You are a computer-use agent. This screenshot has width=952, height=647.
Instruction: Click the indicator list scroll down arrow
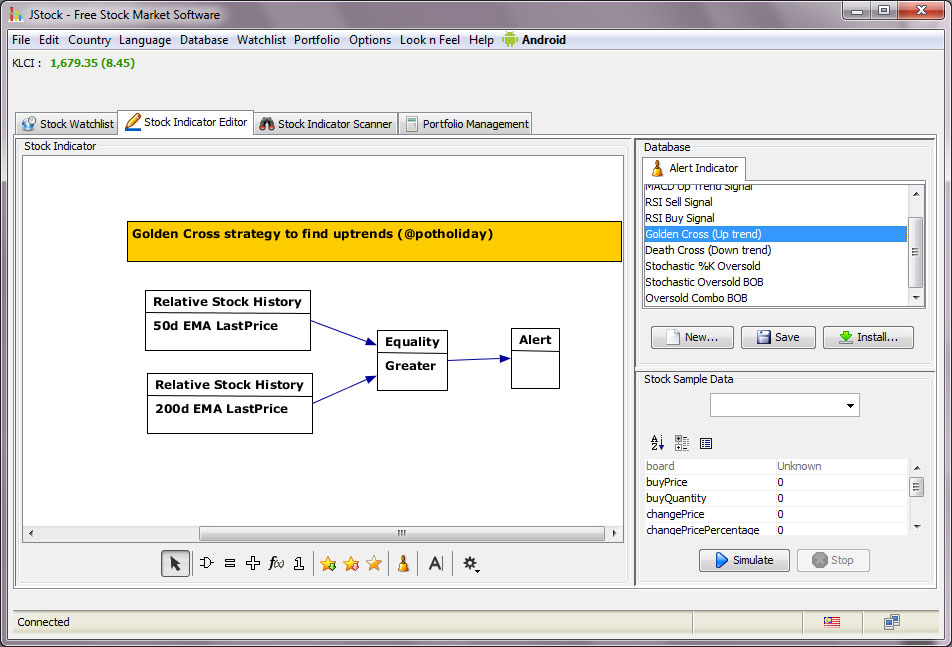pos(916,298)
